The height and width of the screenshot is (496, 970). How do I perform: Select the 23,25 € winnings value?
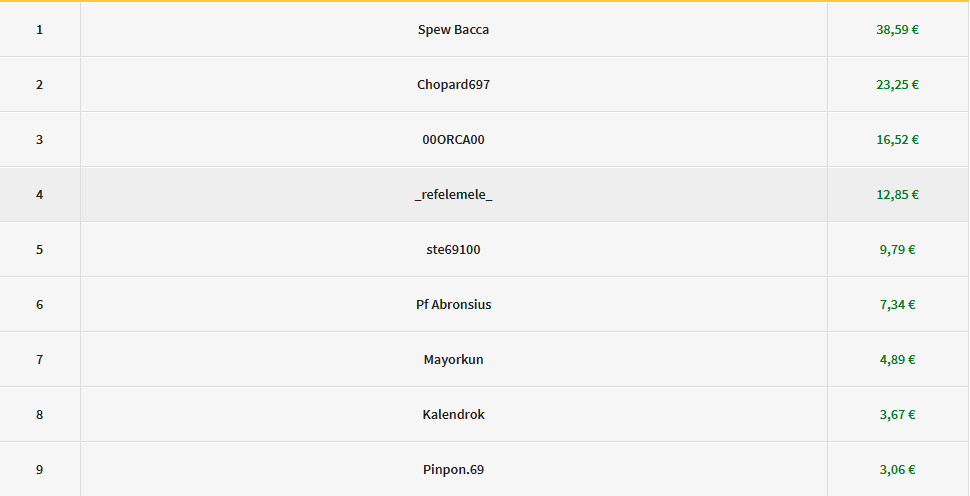(897, 85)
